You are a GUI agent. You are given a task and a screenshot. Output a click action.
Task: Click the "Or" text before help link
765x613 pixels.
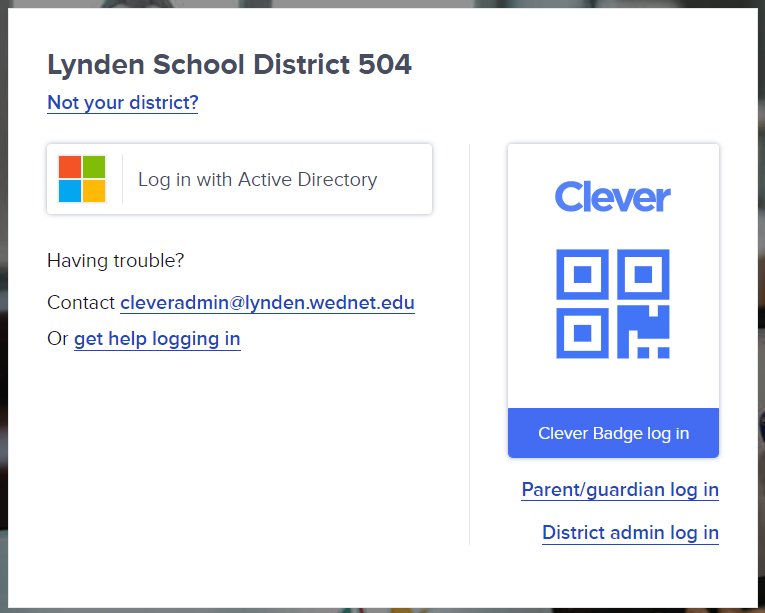58,339
